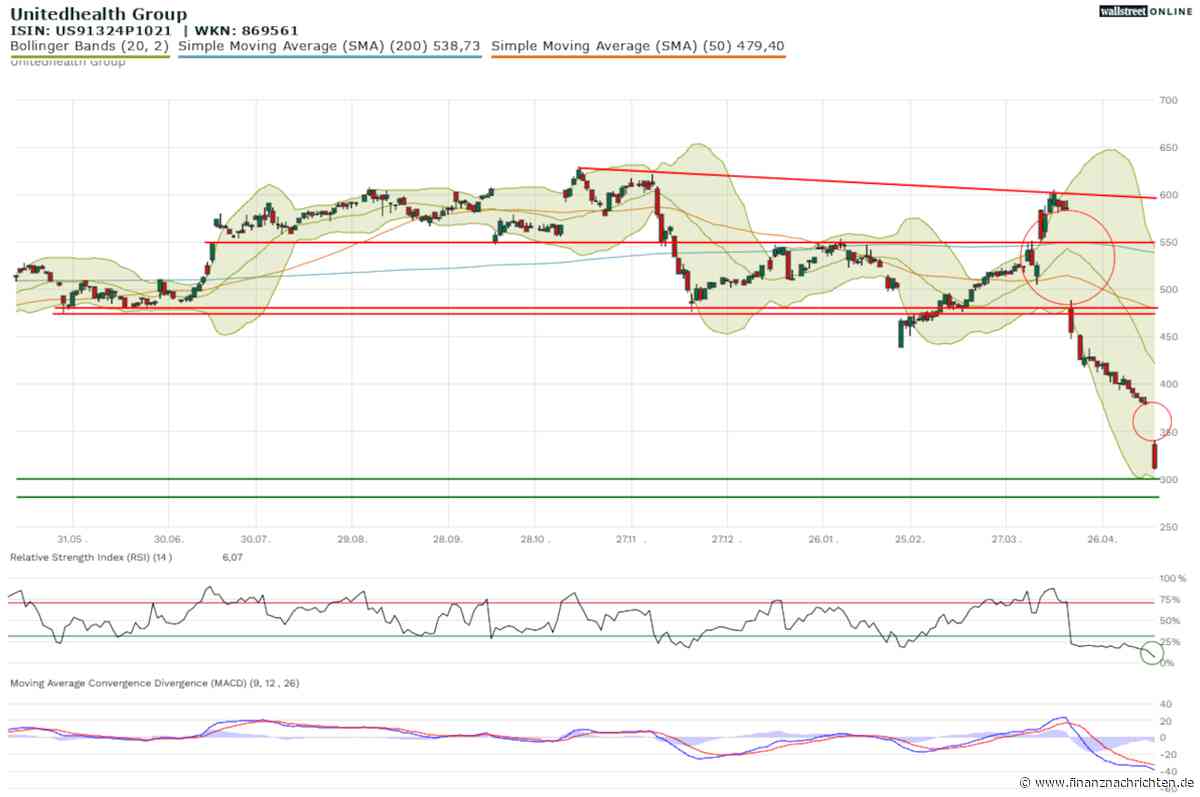The width and height of the screenshot is (1200, 797).
Task: Click the 600 price axis label
Action: [1167, 195]
